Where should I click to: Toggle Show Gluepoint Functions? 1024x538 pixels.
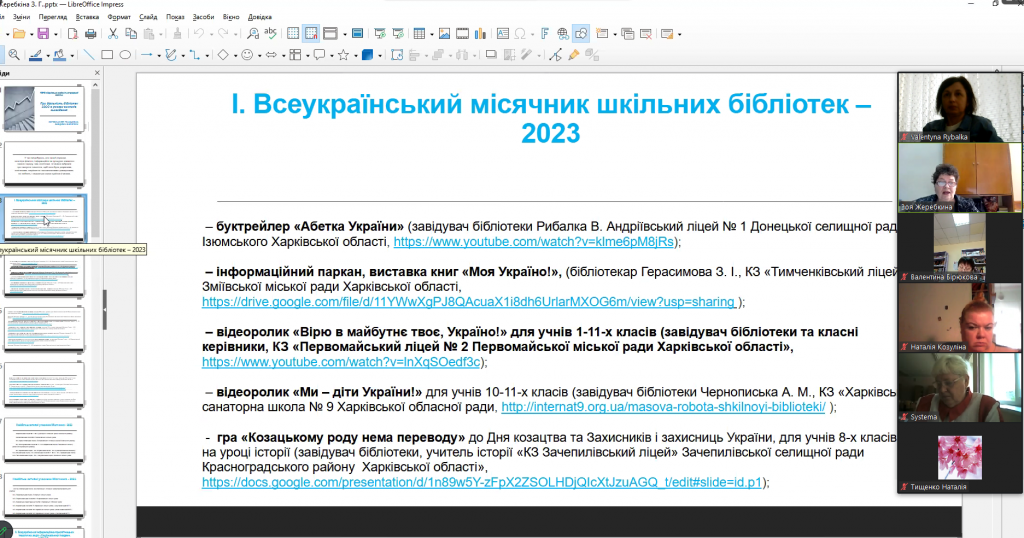click(573, 55)
